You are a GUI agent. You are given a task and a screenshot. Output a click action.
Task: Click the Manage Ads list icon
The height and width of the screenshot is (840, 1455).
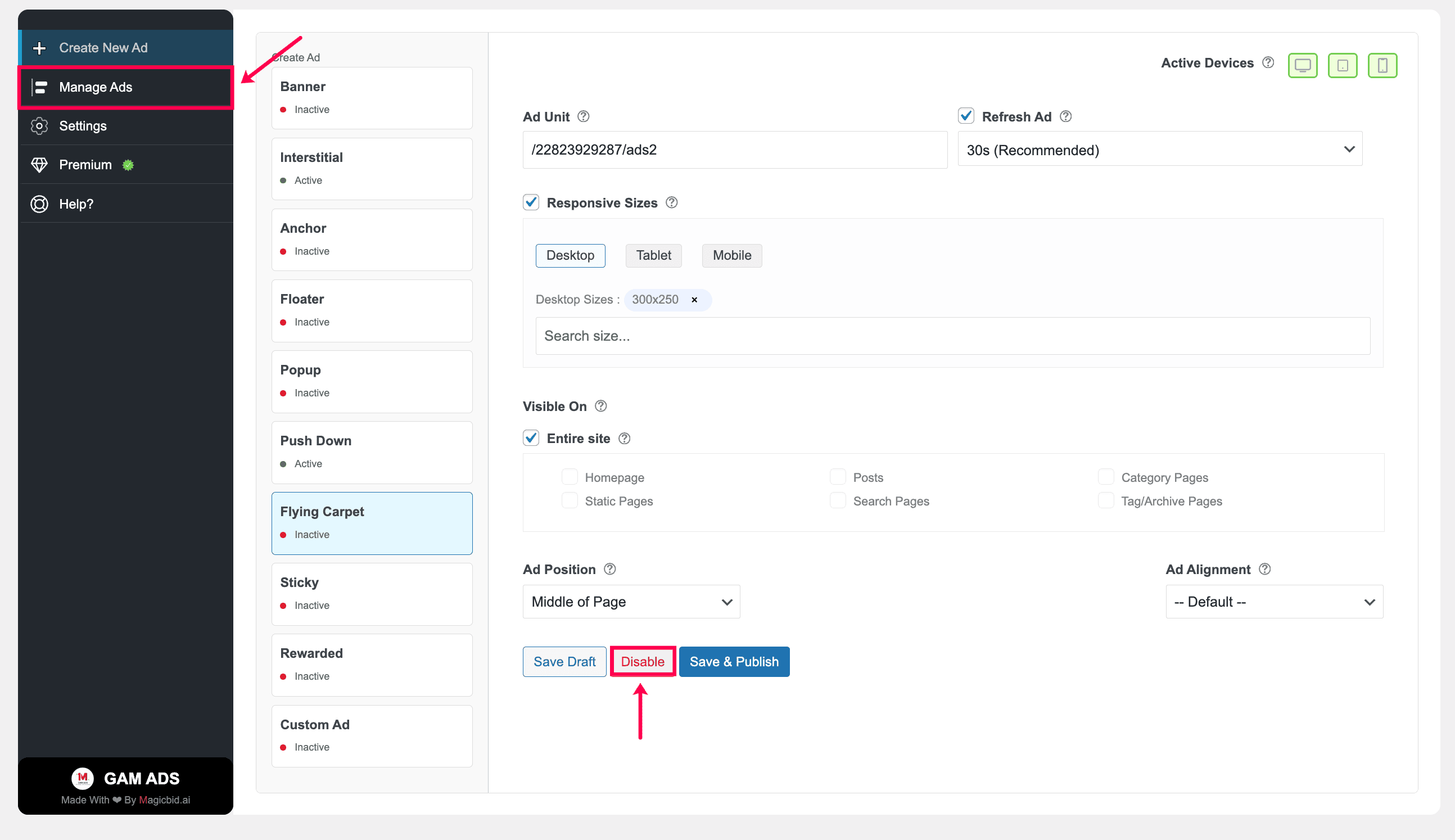(x=39, y=87)
